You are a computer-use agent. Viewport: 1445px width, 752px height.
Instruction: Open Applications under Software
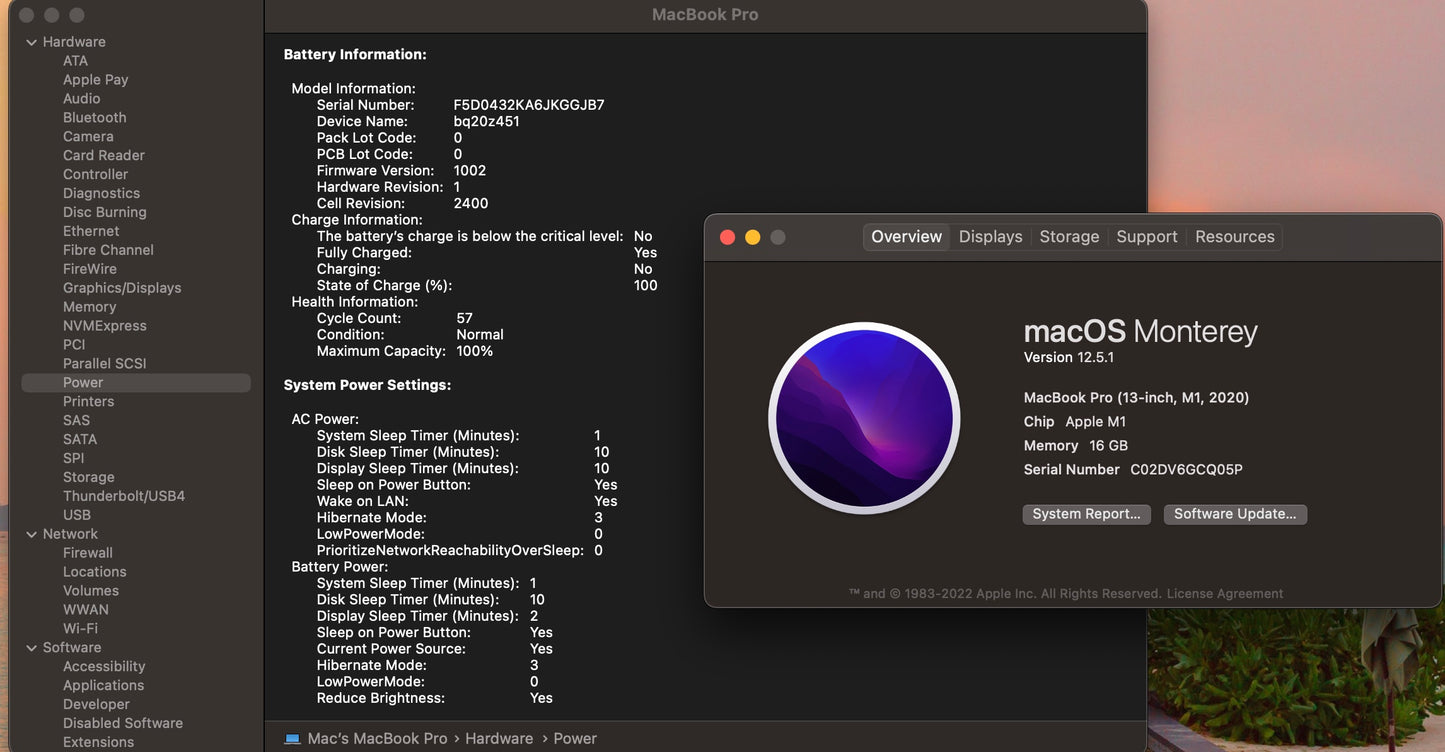[x=103, y=686]
